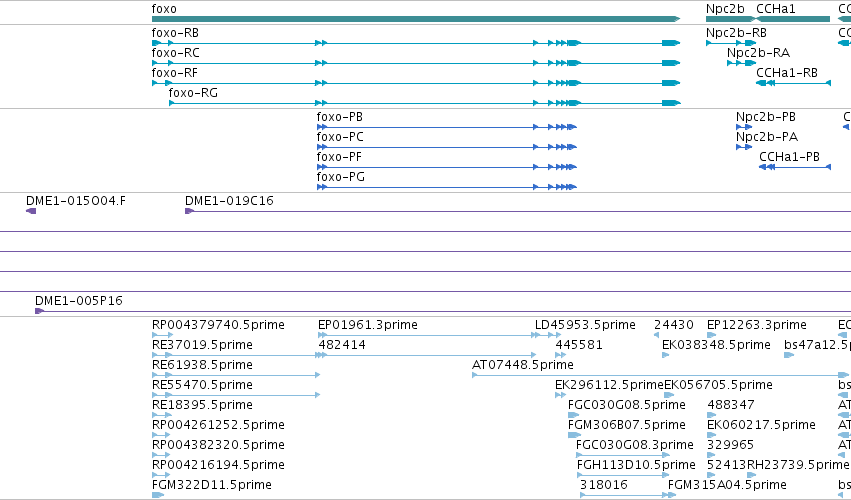
Task: Click the 24430 feature label
Action: click(x=674, y=325)
